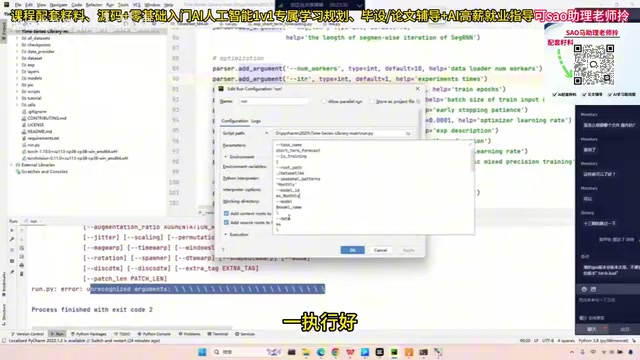Click expand icon in Parameters text box
640x360 pixels.
tap(469, 144)
